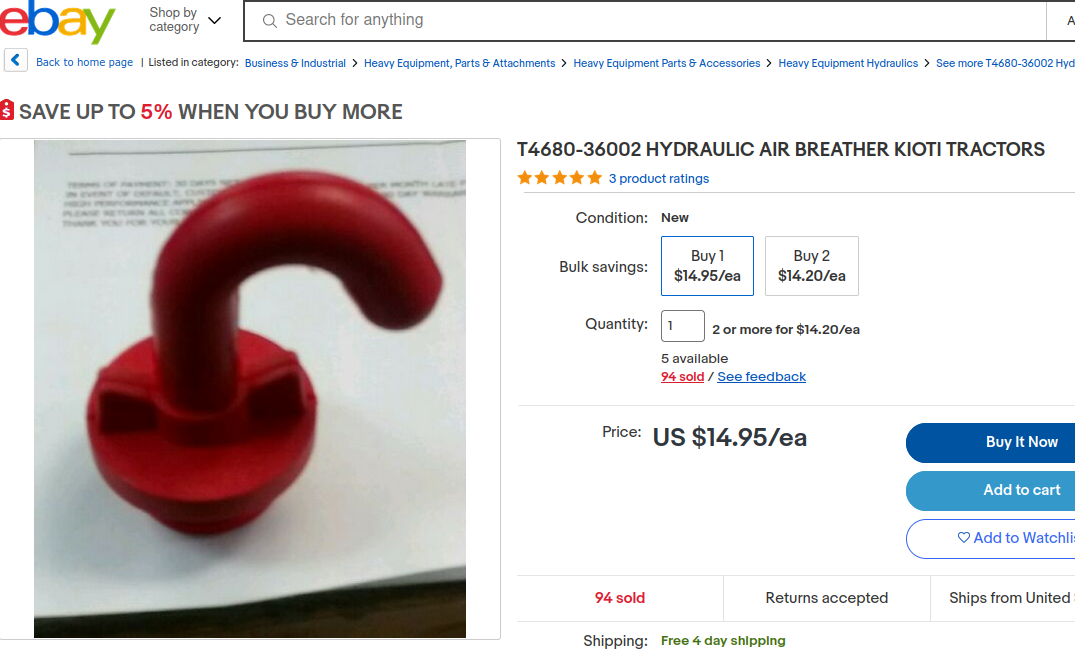Click the Quantity input box
Image resolution: width=1075 pixels, height=654 pixels.
coord(682,326)
